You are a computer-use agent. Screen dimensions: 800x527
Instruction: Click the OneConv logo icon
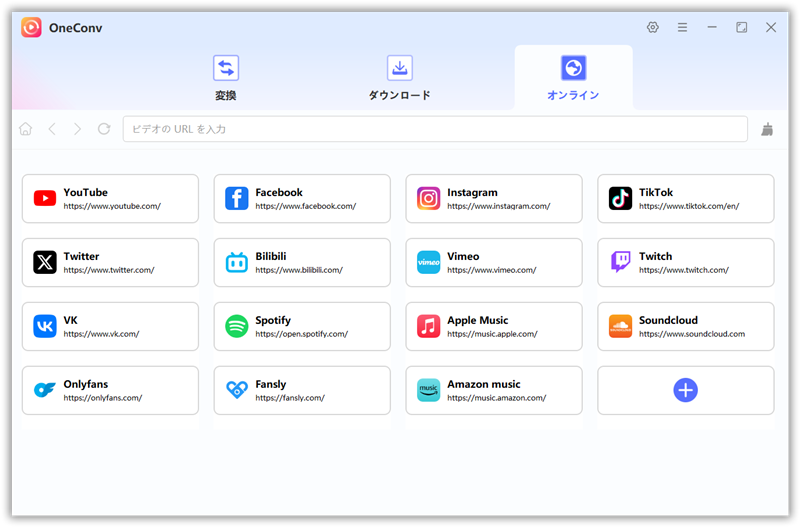(x=31, y=27)
